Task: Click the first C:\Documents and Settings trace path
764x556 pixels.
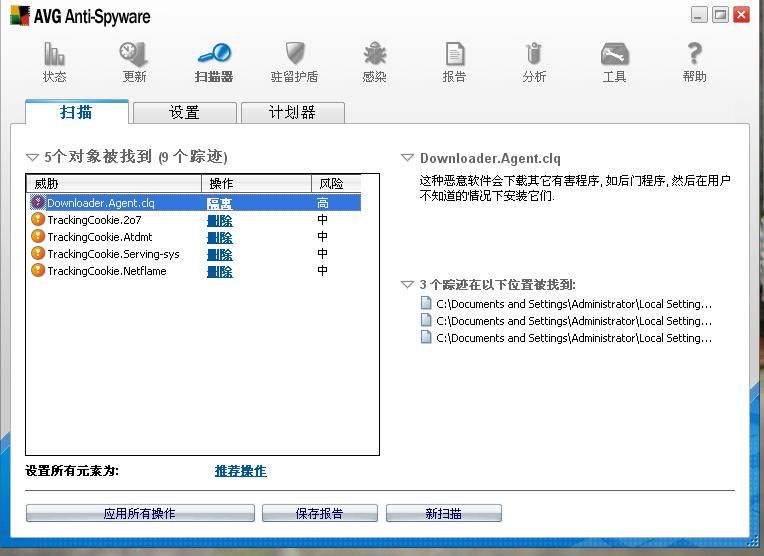Action: 574,304
